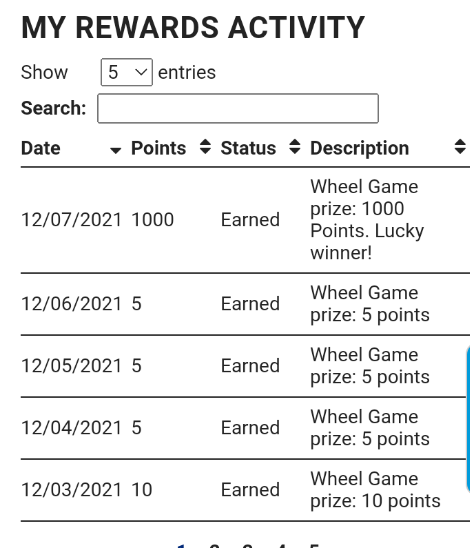
Task: Click inside the Search text box
Action: [238, 108]
